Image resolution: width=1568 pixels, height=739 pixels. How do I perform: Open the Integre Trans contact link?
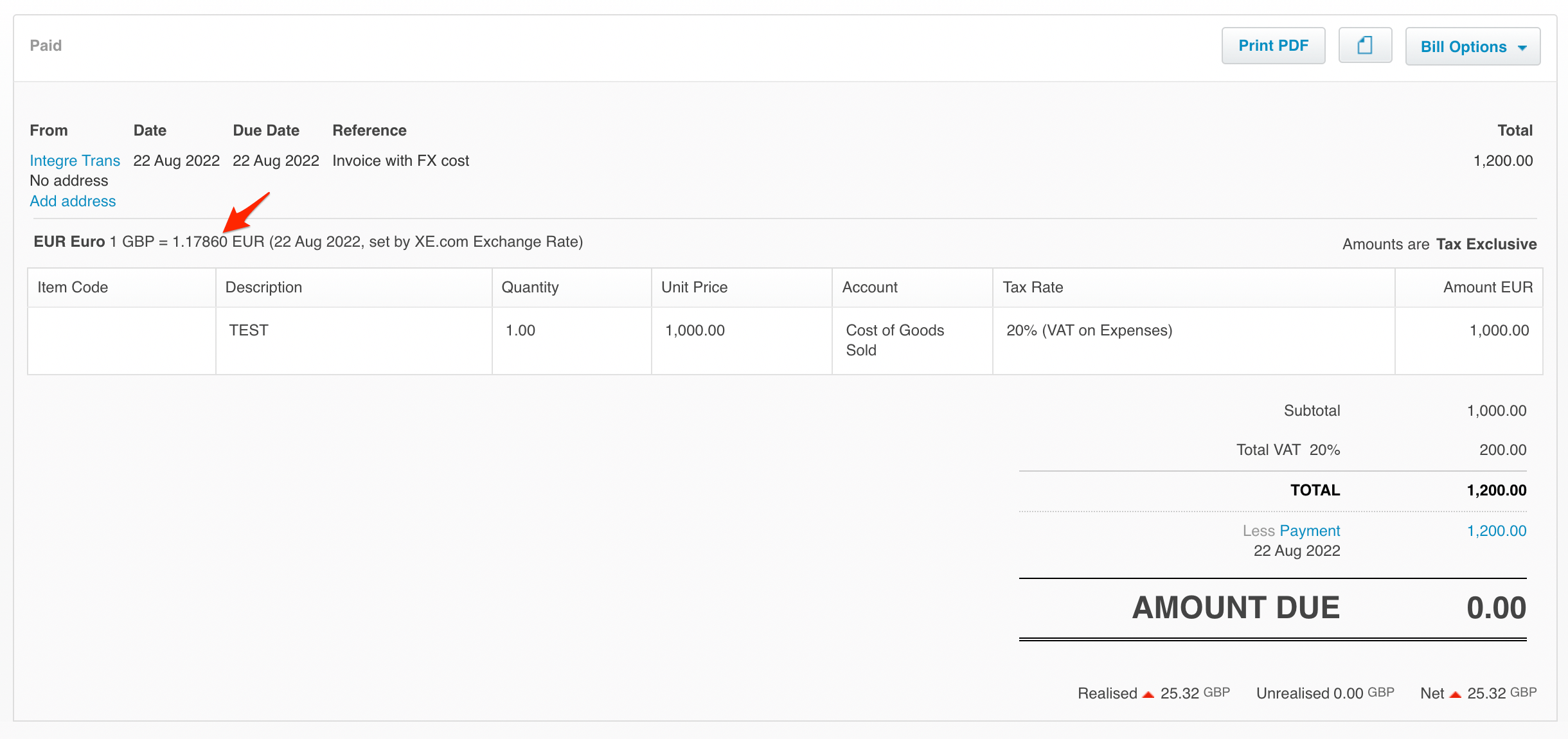[x=75, y=160]
